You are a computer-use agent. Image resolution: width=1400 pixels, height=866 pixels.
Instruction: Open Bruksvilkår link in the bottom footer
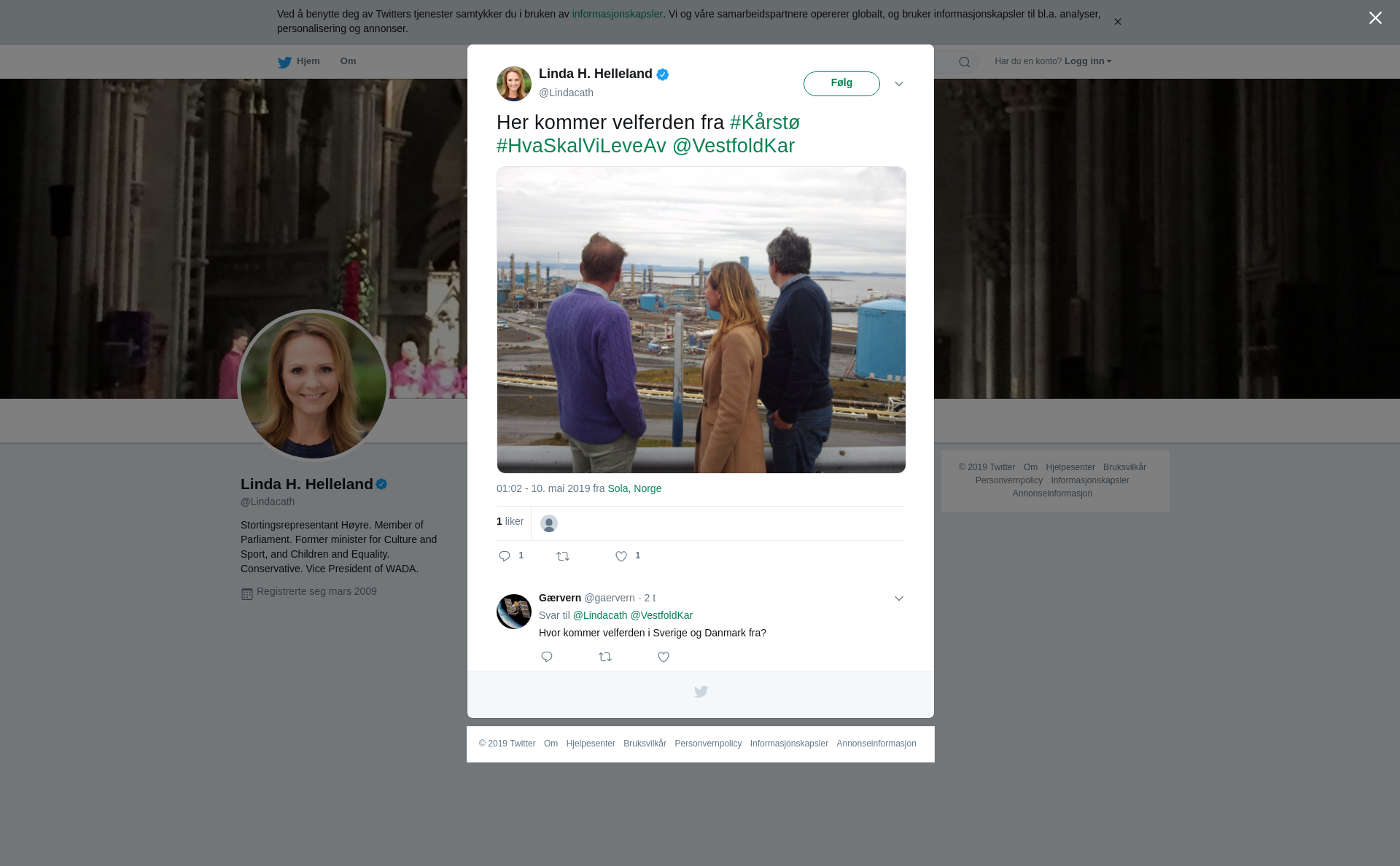(x=645, y=744)
